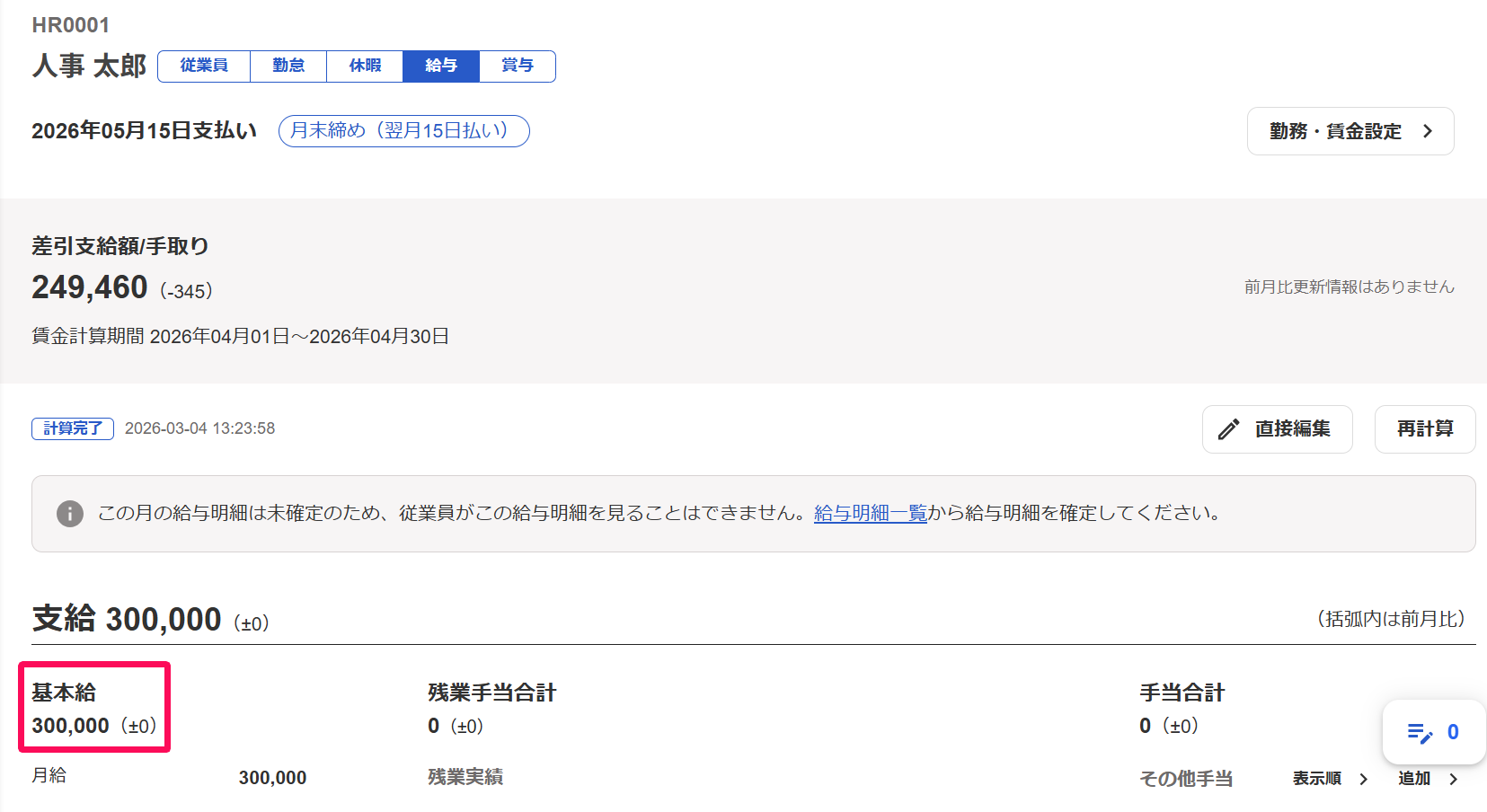
Task: Click chevron next to 表示順
Action: 1363,779
